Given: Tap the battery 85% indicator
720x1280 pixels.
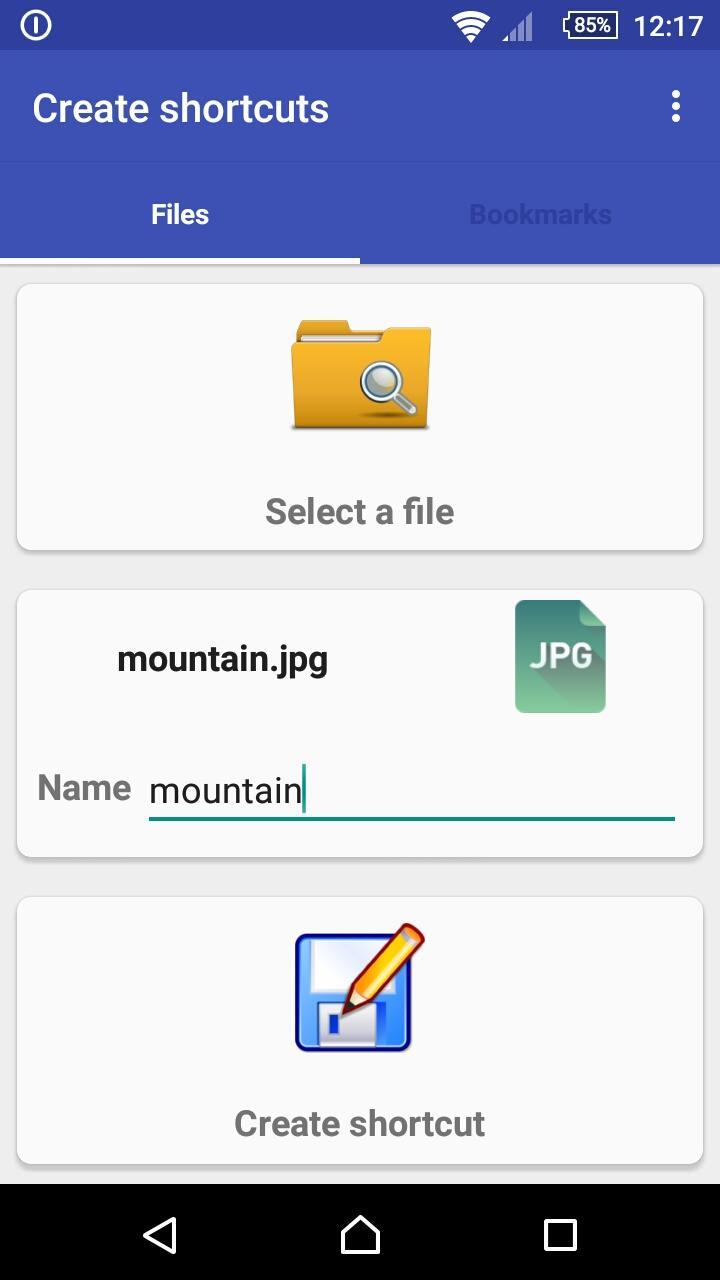Looking at the screenshot, I should click(x=591, y=25).
